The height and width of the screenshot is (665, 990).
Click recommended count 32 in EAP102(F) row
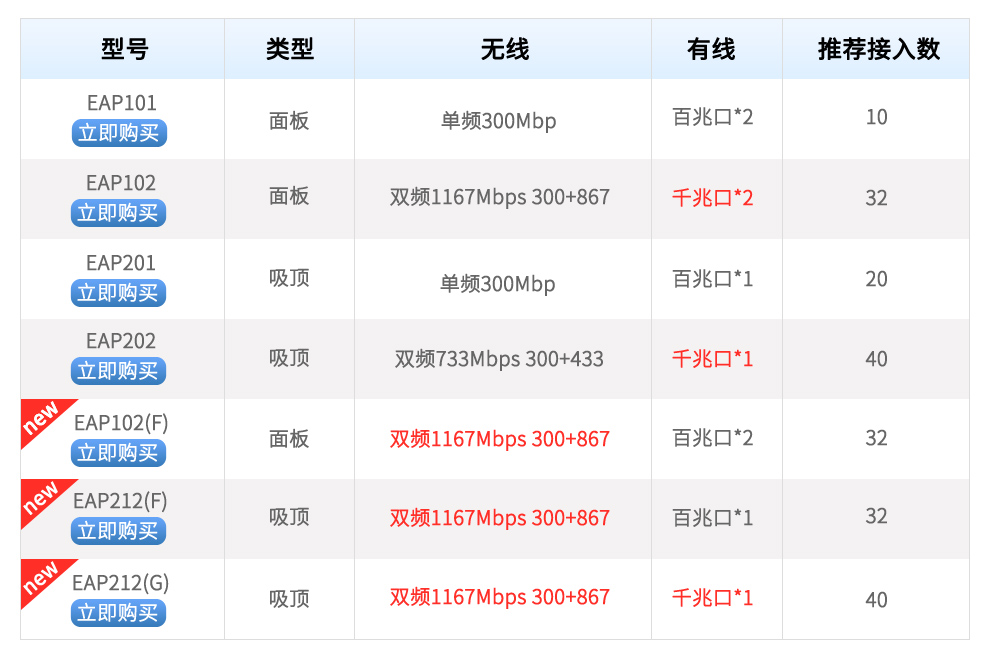[876, 438]
